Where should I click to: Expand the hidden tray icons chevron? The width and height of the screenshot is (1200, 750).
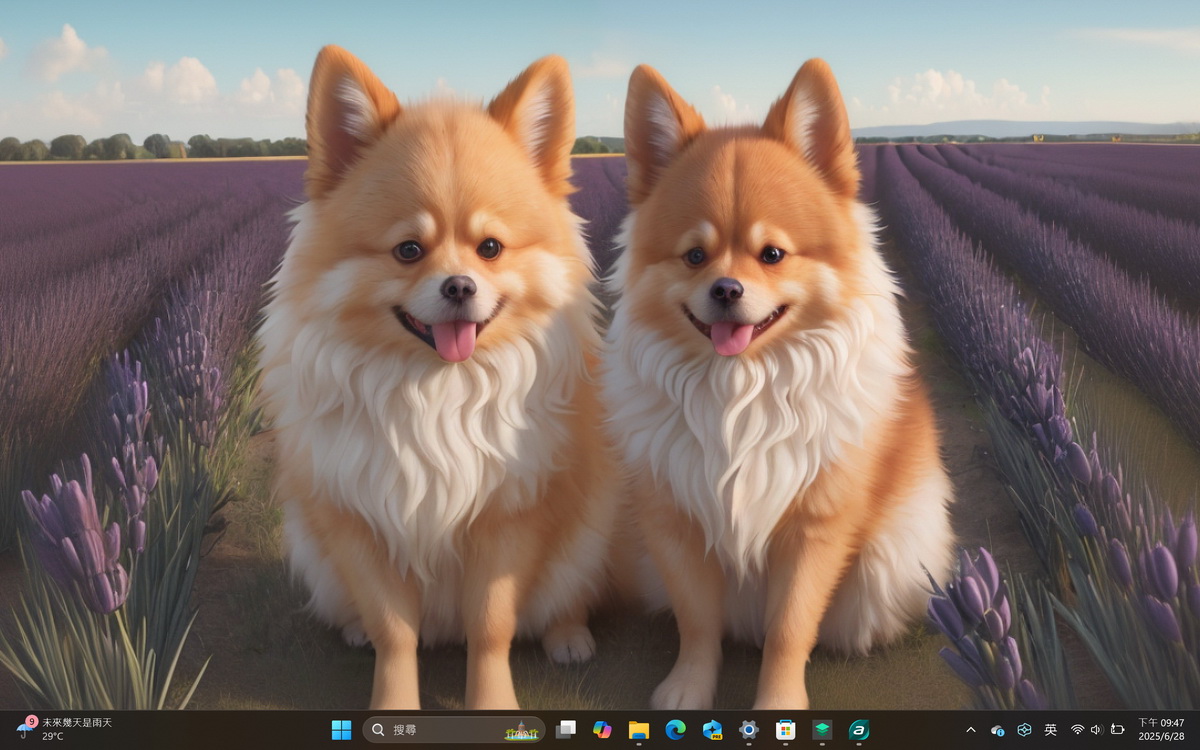click(970, 730)
